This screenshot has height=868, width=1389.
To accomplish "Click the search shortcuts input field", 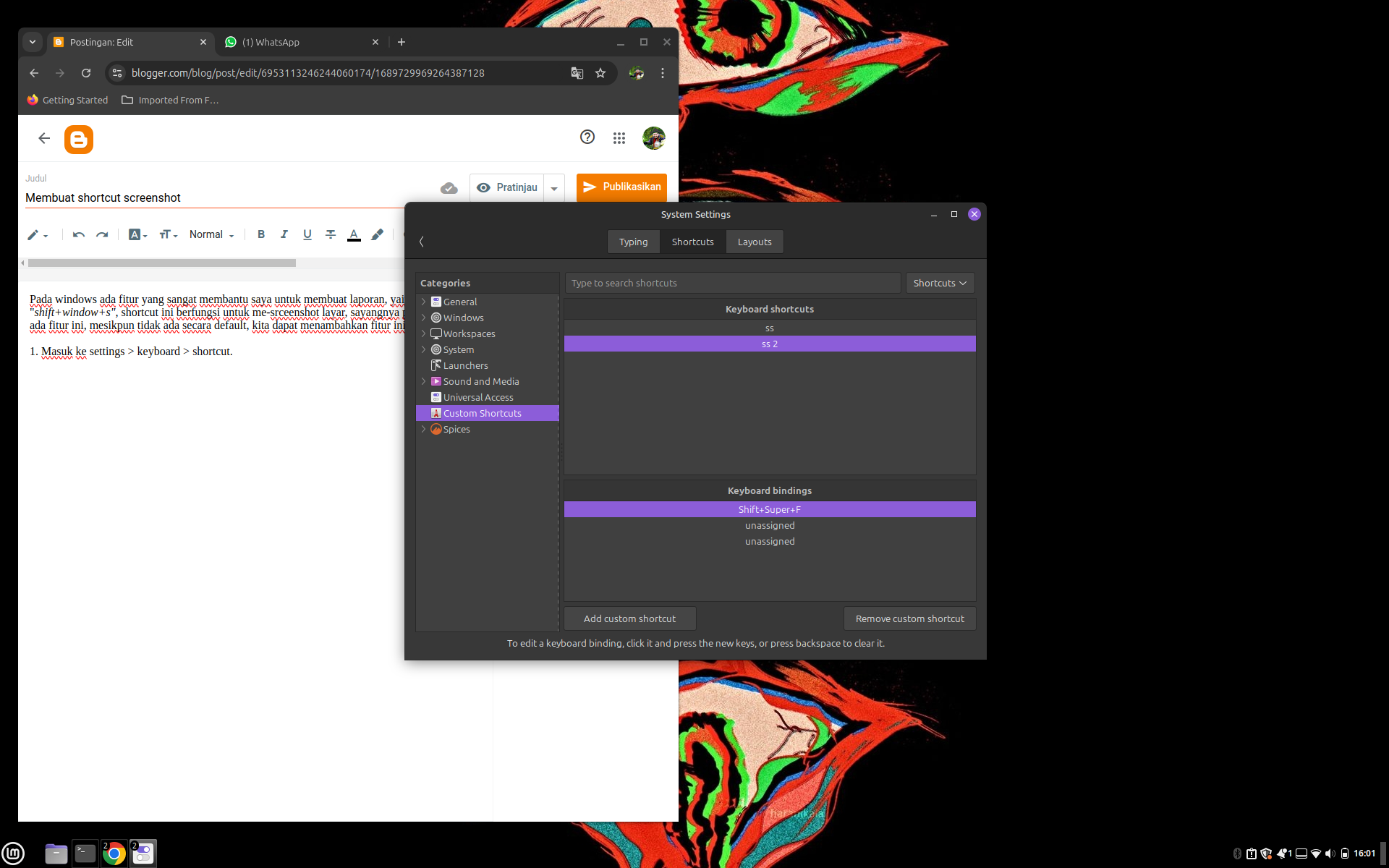I will 732,283.
